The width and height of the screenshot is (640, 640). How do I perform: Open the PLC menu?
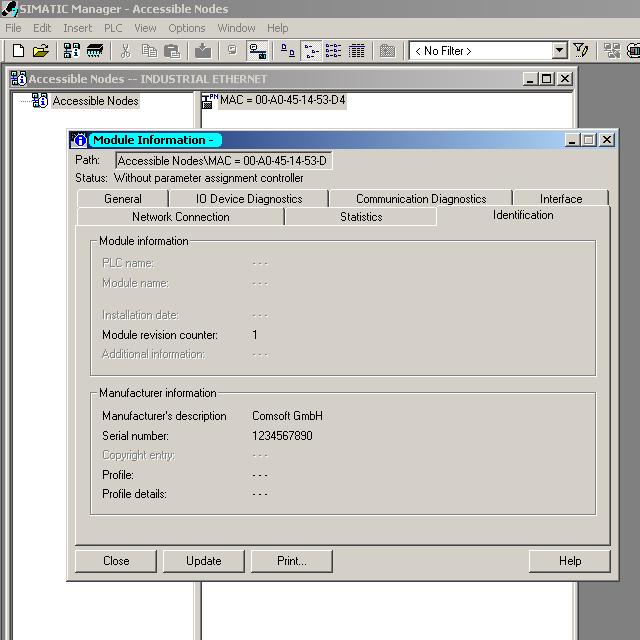click(x=112, y=28)
